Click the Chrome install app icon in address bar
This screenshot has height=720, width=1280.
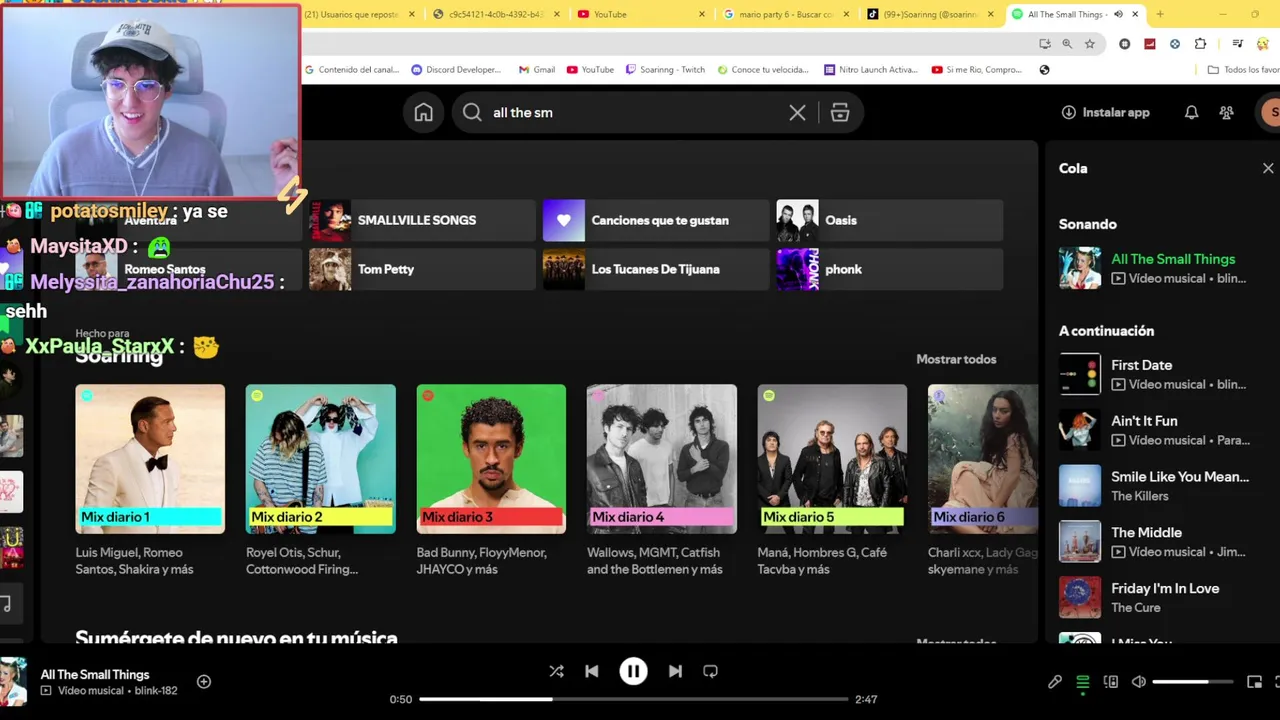click(1044, 44)
